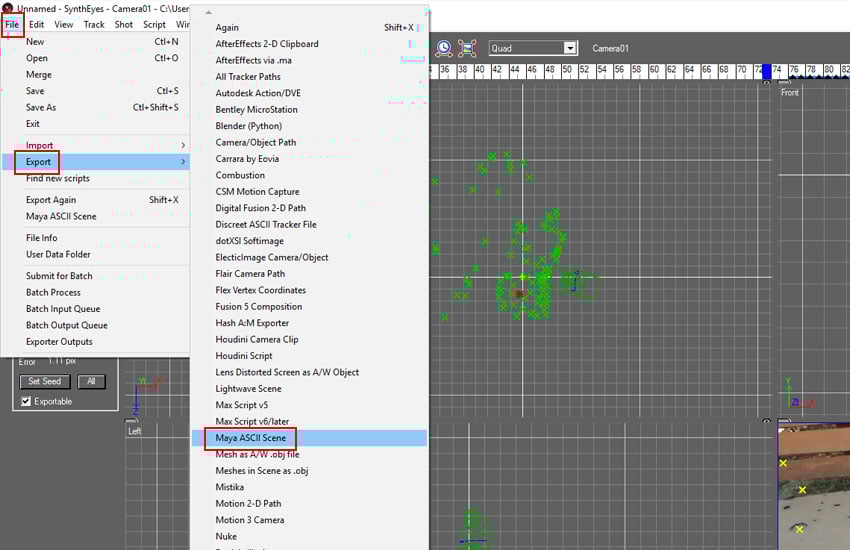
Task: Select Digital Fusion 2-D Path exporter
Action: pos(310,208)
